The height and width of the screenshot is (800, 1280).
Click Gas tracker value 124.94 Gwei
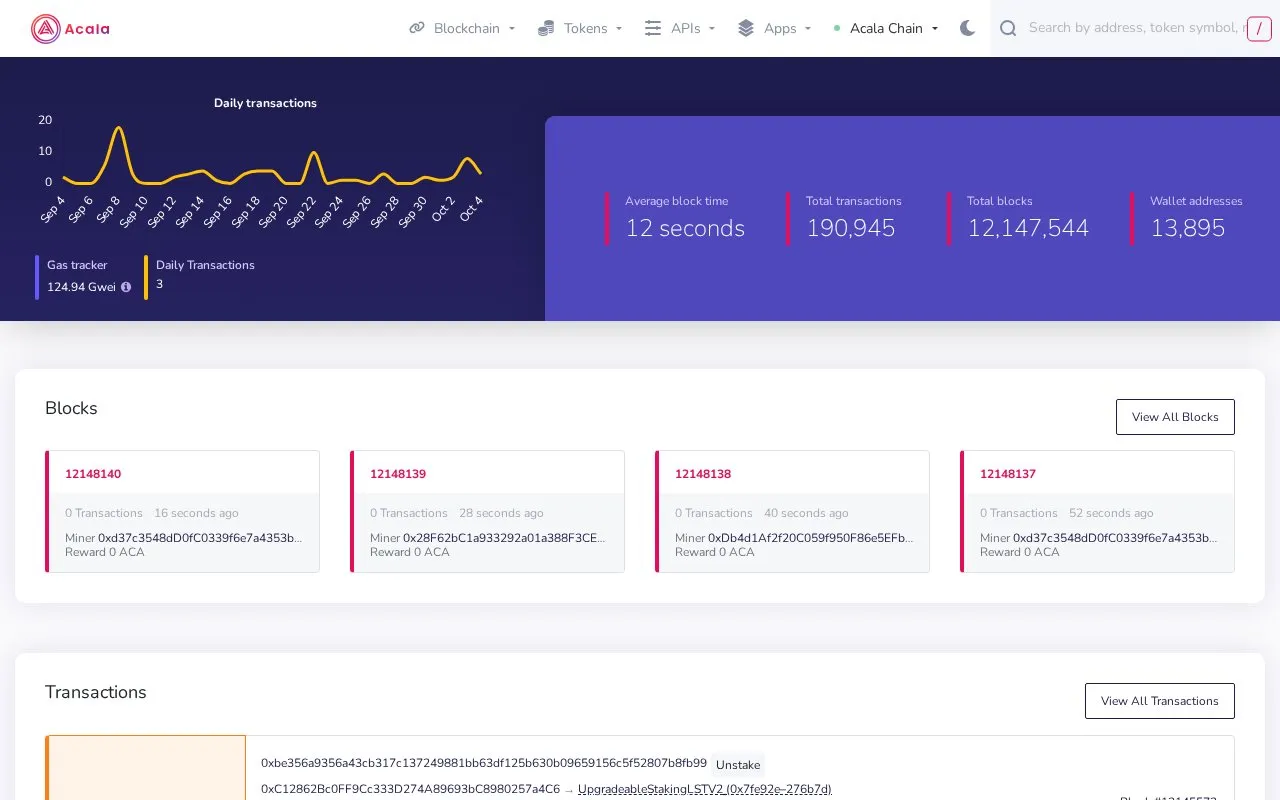pyautogui.click(x=81, y=287)
